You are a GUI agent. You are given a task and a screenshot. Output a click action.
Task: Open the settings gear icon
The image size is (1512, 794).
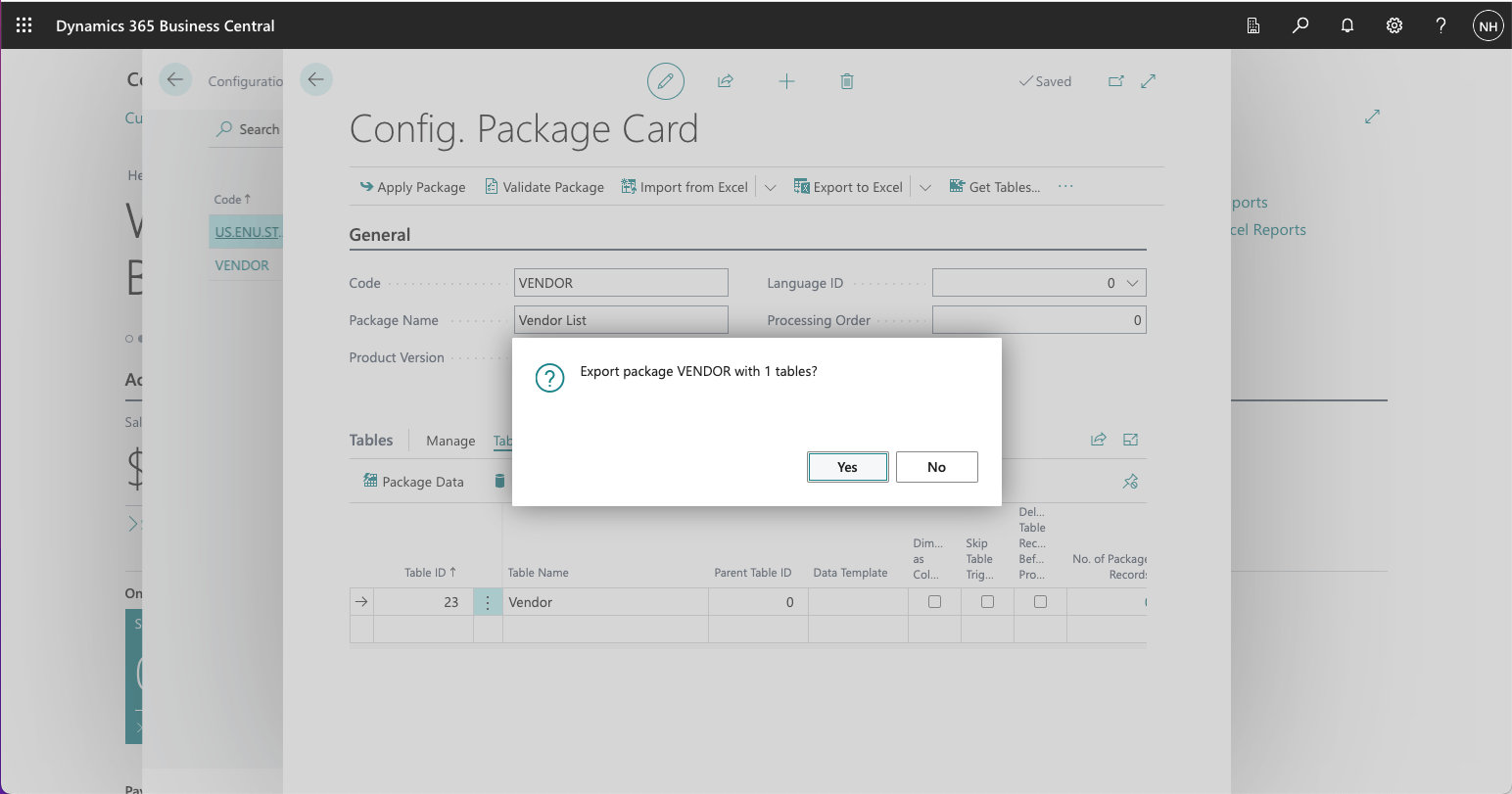[x=1394, y=25]
